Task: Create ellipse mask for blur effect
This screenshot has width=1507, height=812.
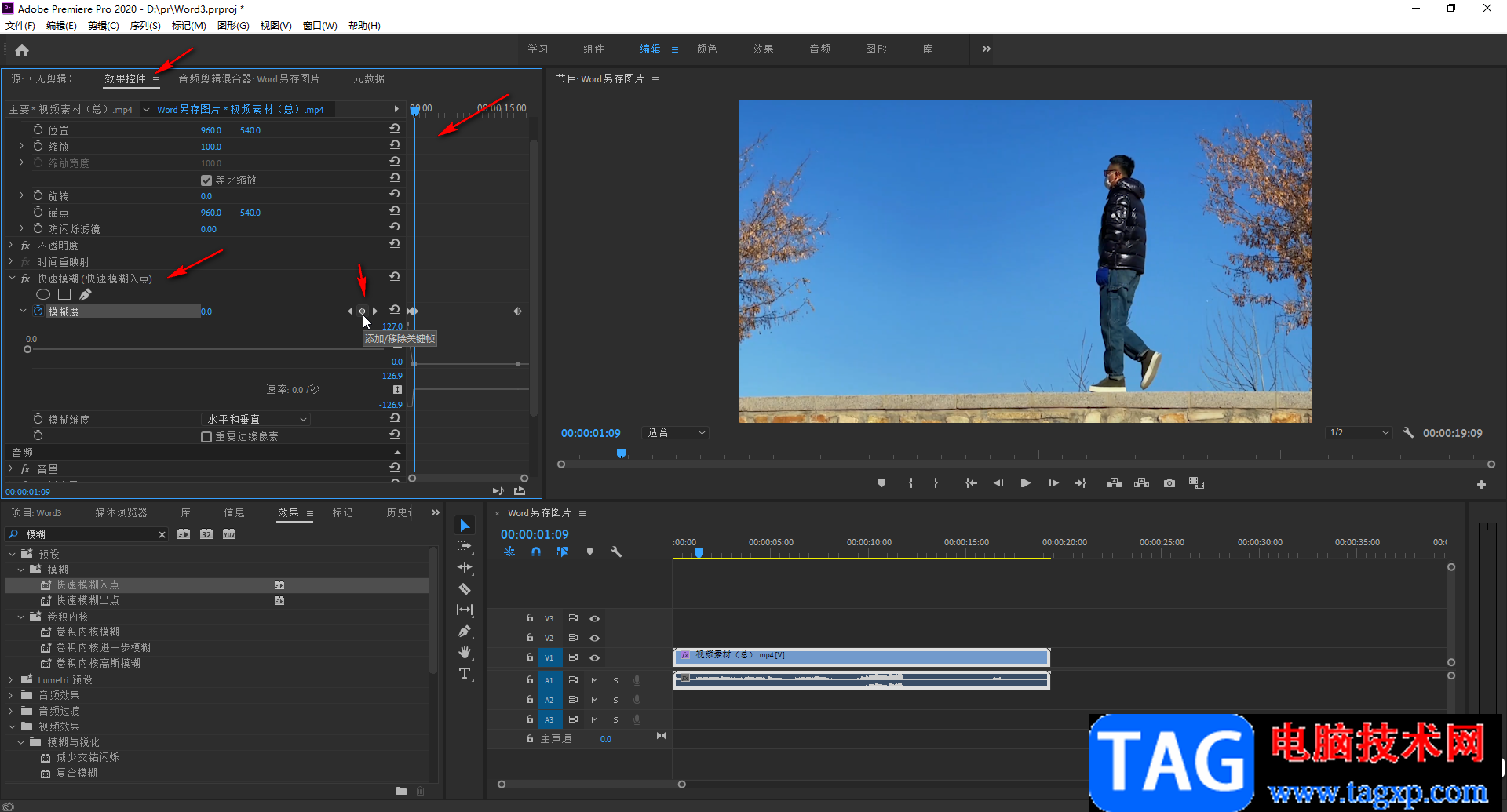Action: click(x=43, y=294)
